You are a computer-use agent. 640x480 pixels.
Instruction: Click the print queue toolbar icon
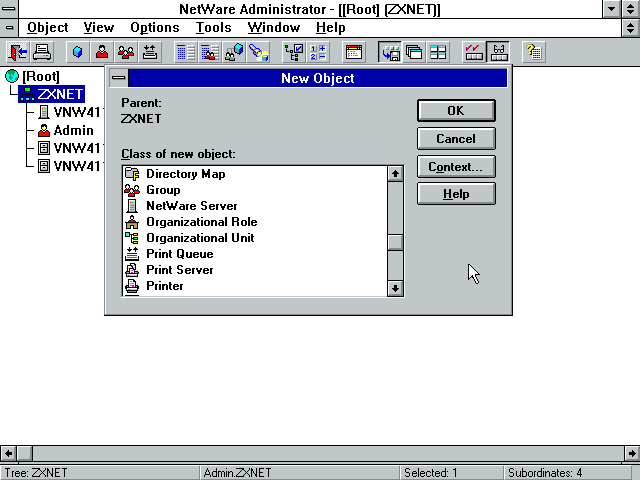point(150,52)
